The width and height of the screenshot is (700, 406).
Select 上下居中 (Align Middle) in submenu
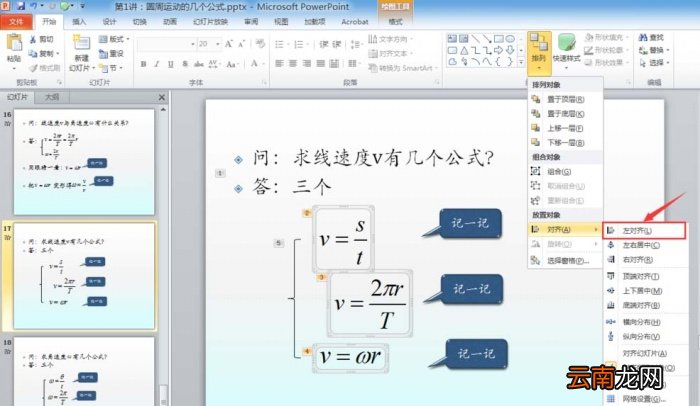pos(644,291)
